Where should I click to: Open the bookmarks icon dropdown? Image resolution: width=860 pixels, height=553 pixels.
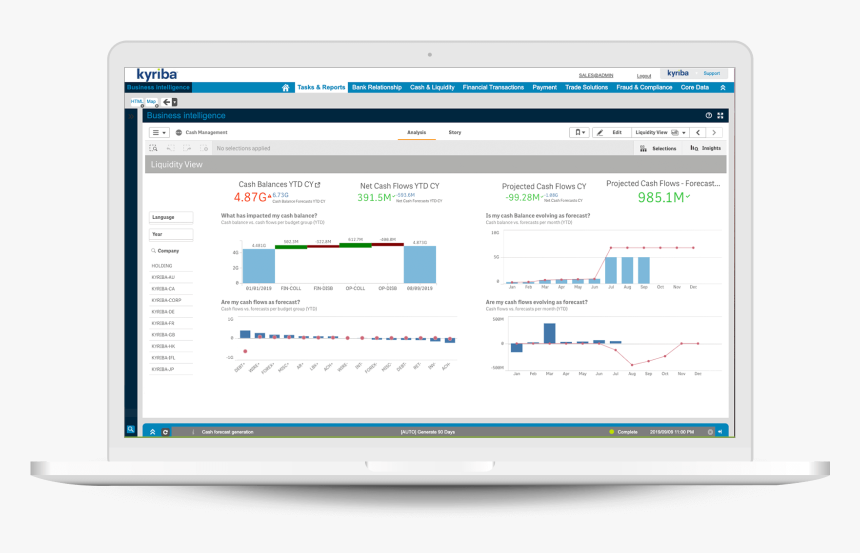579,132
